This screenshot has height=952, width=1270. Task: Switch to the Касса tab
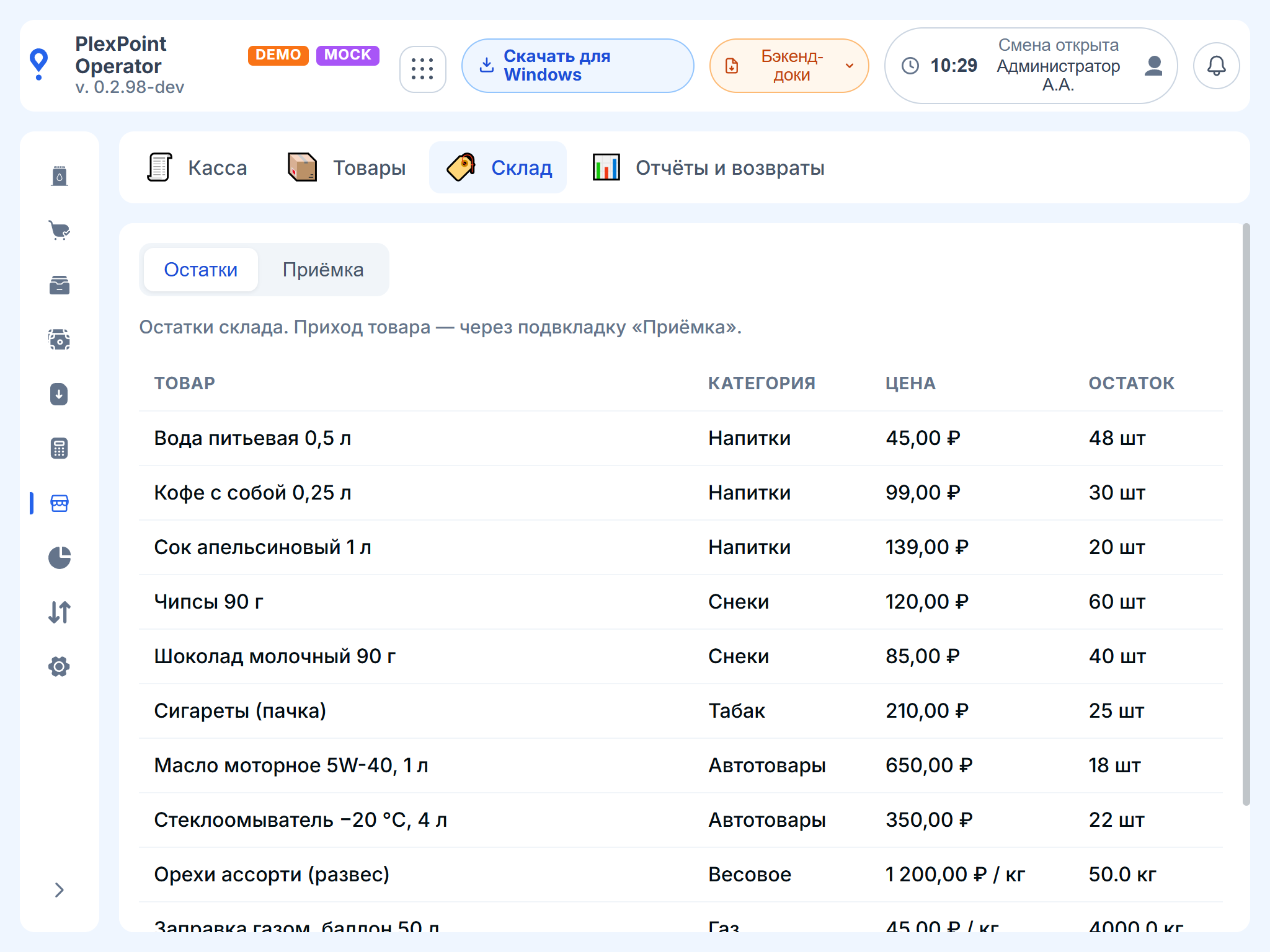pos(197,167)
